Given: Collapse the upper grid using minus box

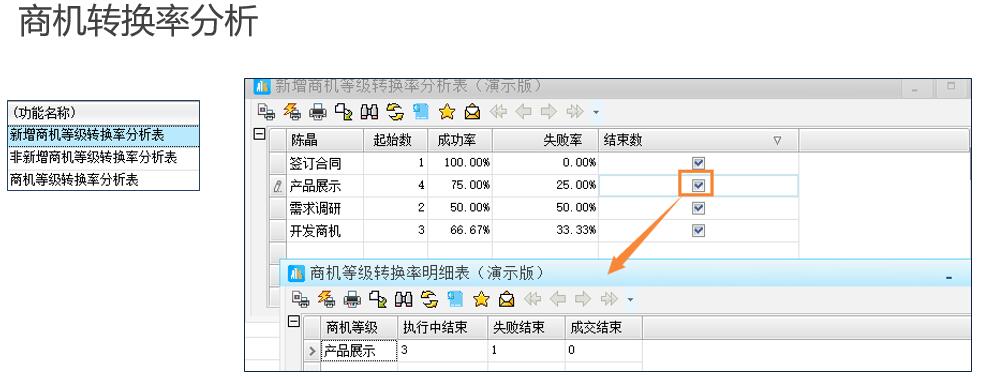Looking at the screenshot, I should tap(259, 134).
